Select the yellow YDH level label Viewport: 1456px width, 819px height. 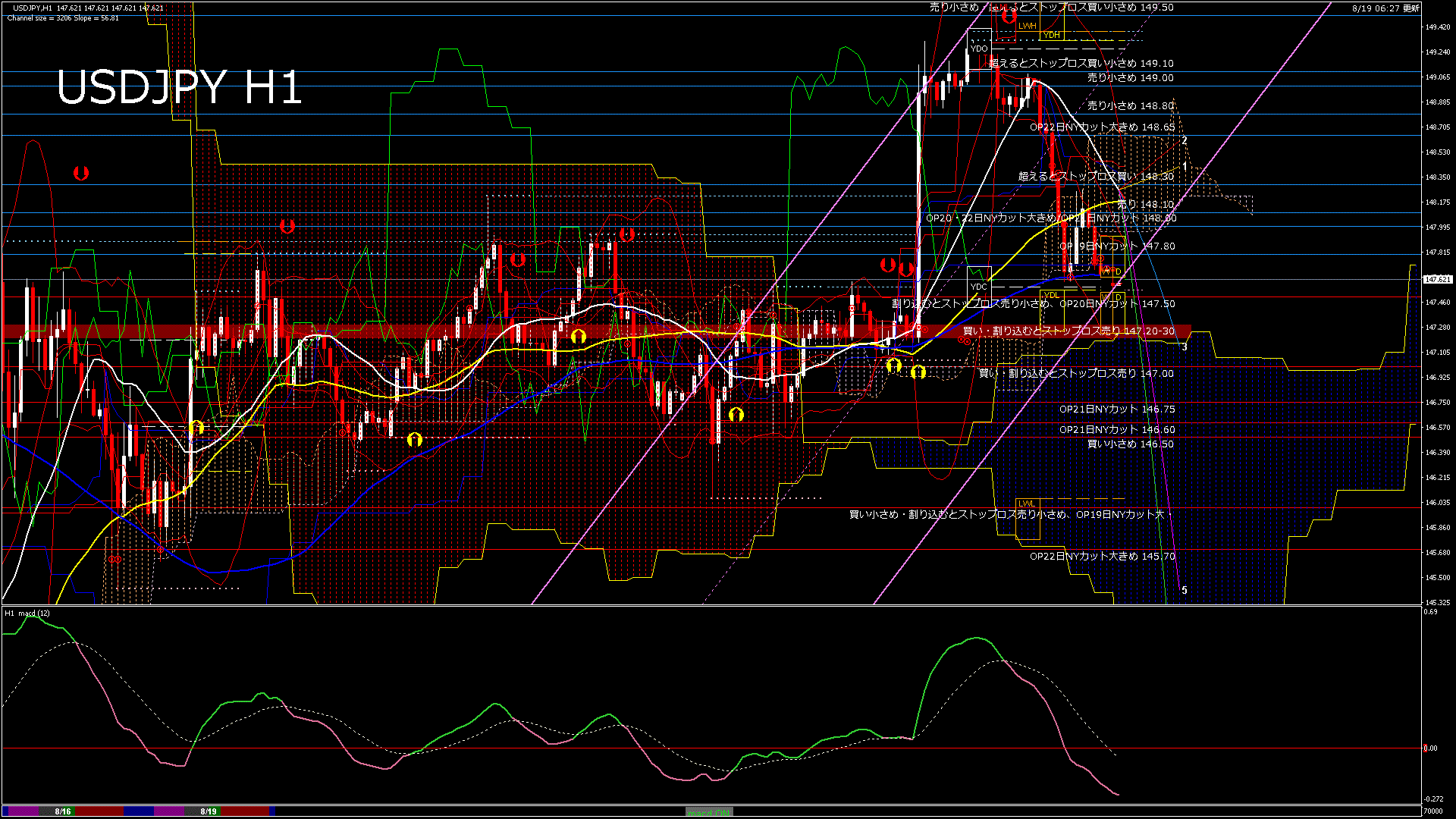(x=1051, y=35)
